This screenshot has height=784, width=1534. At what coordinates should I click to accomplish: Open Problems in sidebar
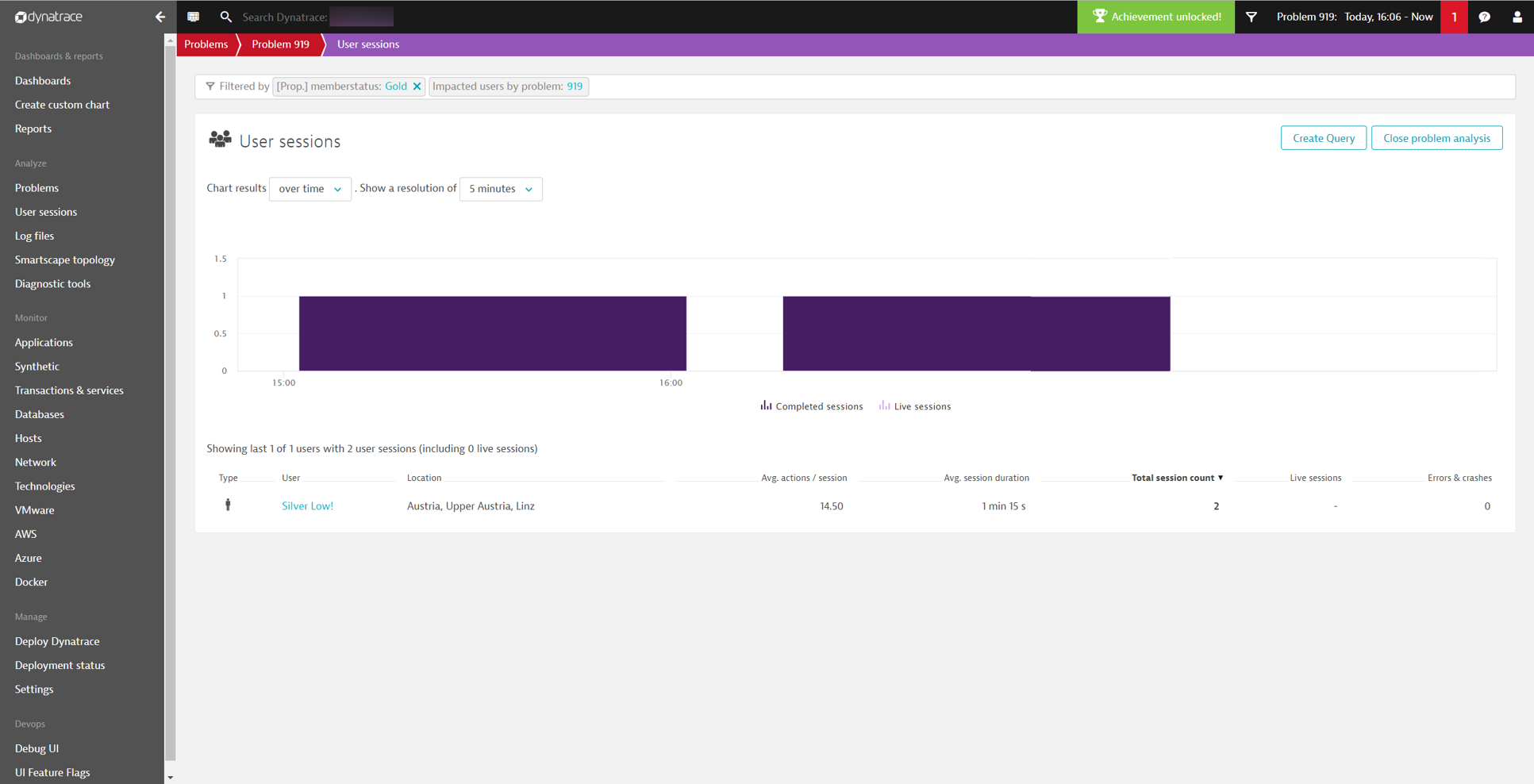pos(37,188)
